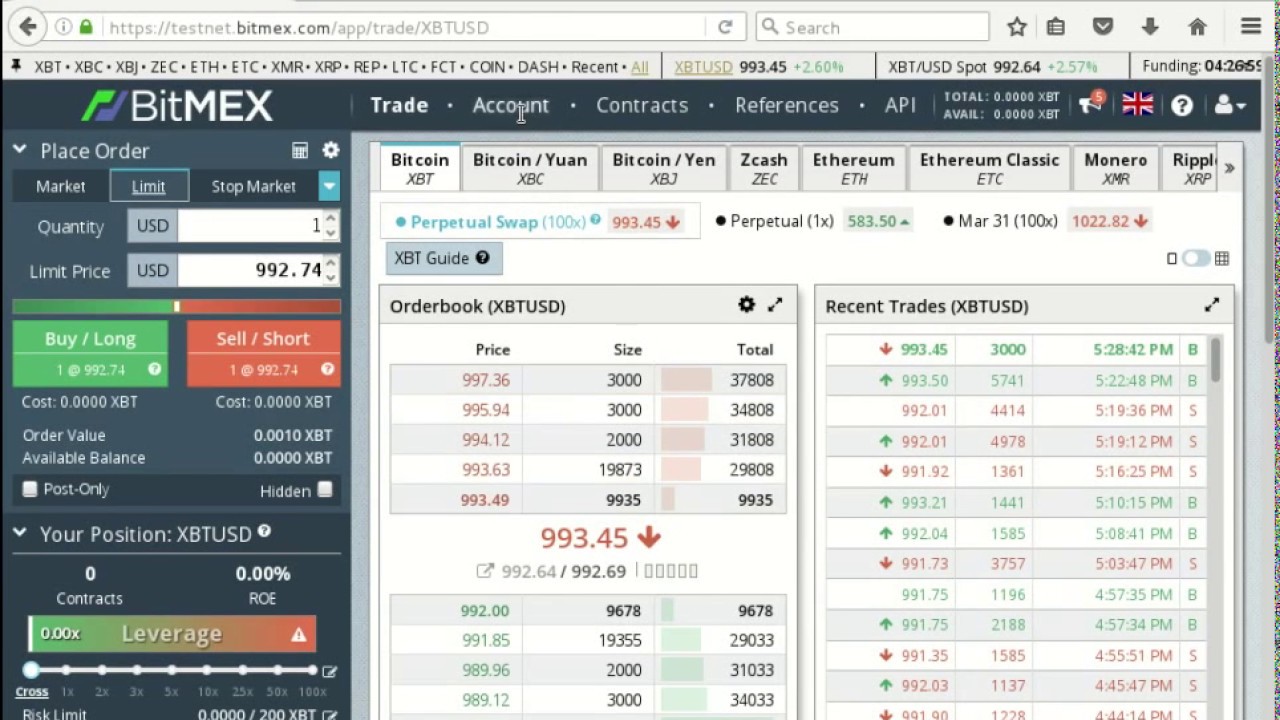Open the Account menu
The height and width of the screenshot is (720, 1280).
coord(511,105)
